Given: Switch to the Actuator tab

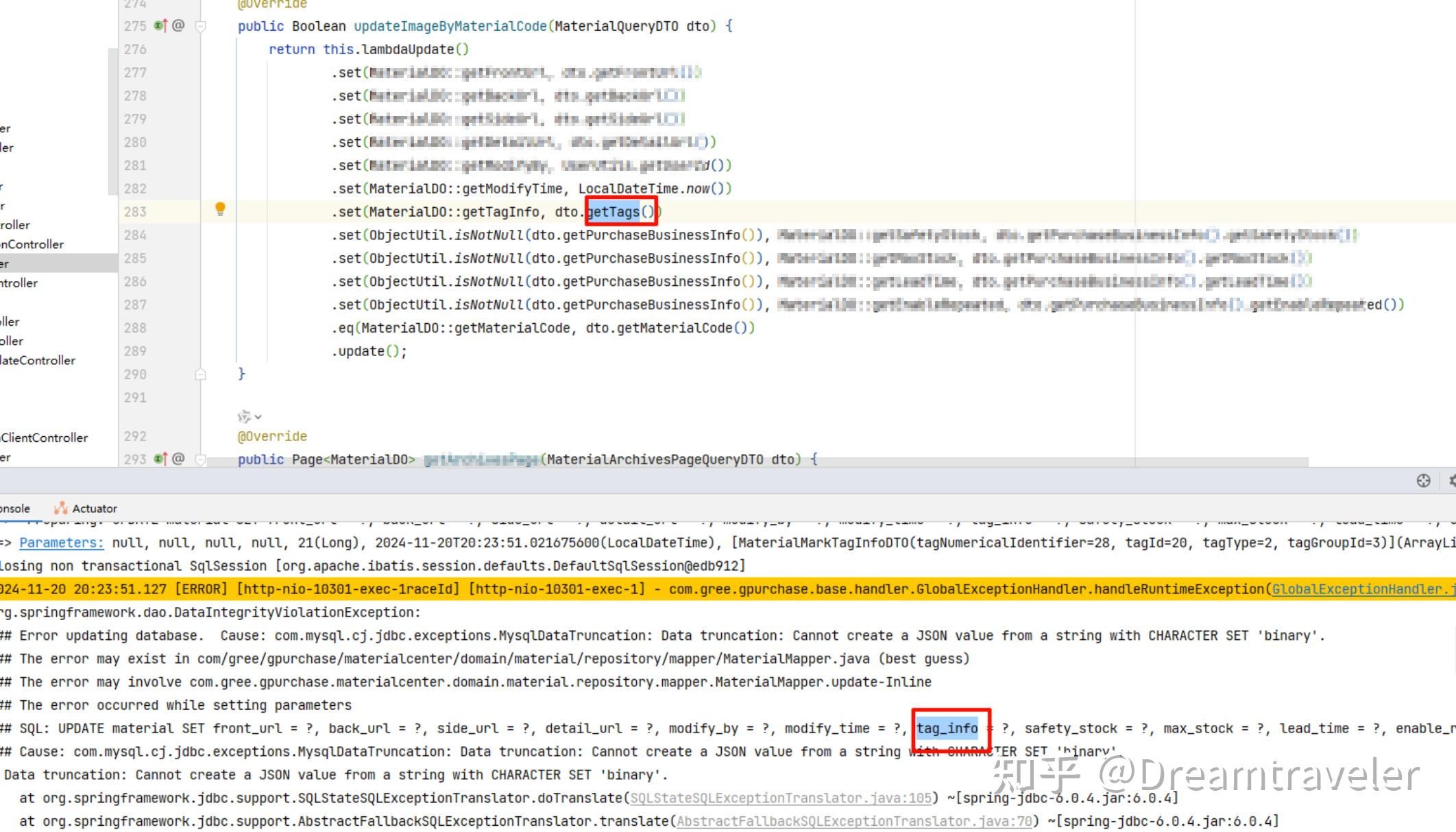Looking at the screenshot, I should 94,508.
